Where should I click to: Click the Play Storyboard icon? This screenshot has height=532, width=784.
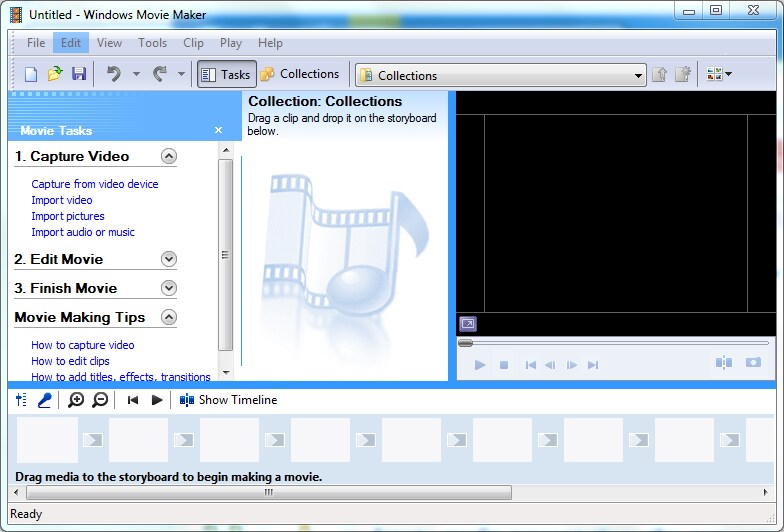(156, 400)
